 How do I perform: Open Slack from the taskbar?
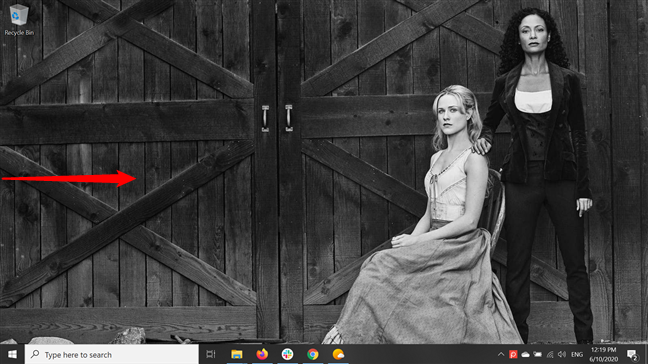click(287, 354)
